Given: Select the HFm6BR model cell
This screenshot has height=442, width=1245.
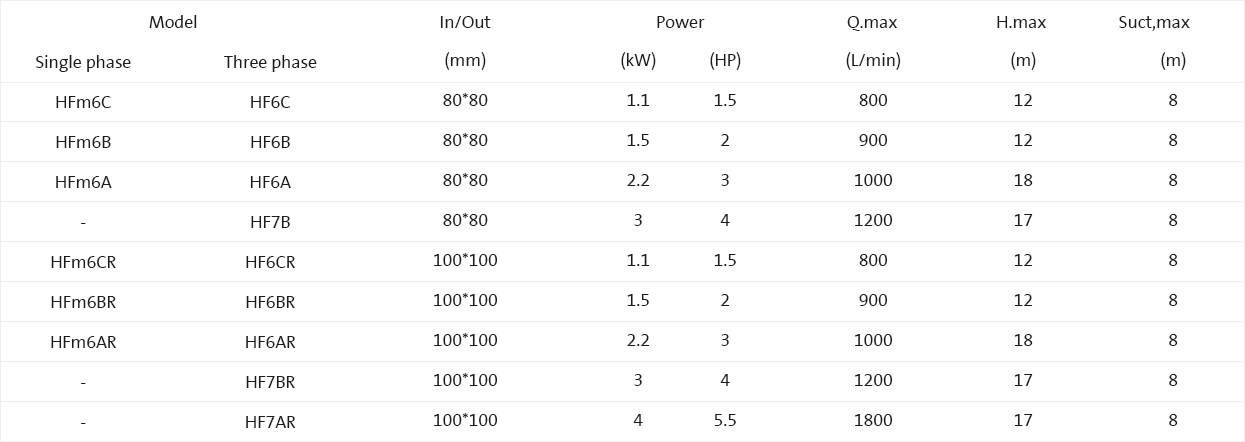Looking at the screenshot, I should coord(83,302).
